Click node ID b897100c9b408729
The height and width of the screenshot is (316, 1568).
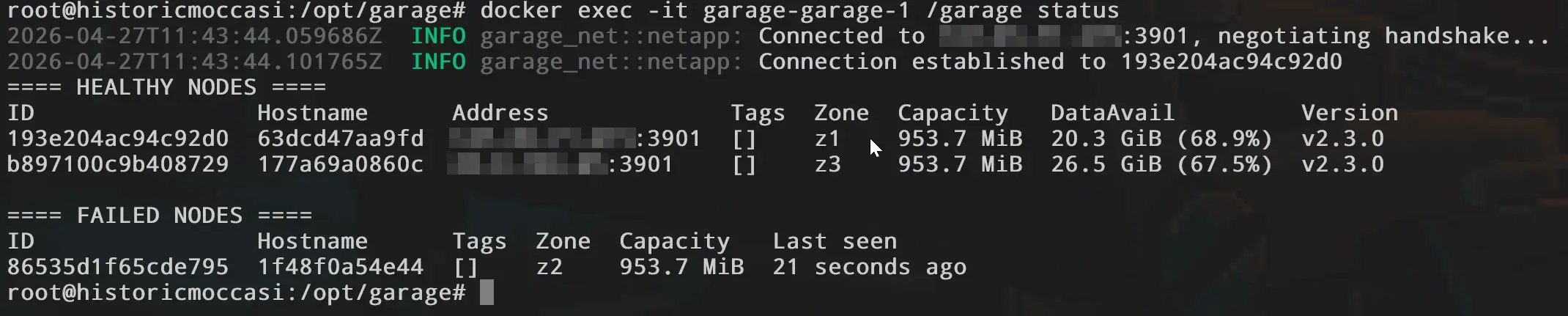(x=118, y=164)
